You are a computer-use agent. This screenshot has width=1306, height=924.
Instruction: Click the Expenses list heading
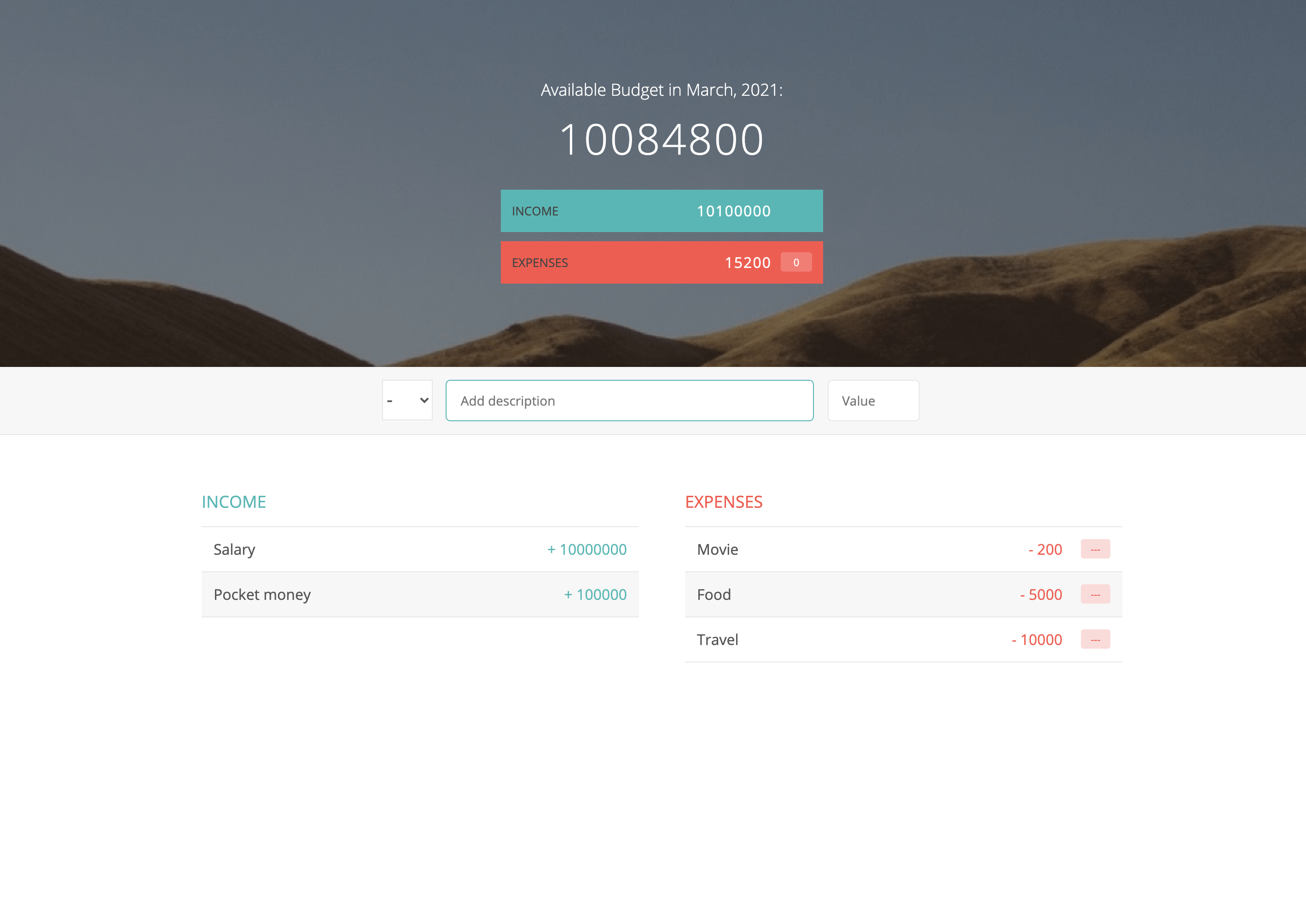724,502
